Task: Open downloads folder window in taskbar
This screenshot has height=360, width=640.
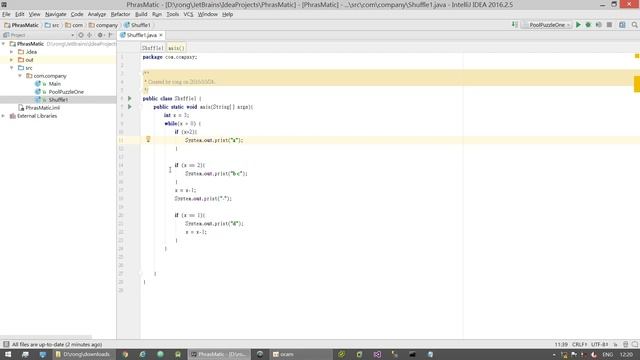Action: [x=83, y=354]
